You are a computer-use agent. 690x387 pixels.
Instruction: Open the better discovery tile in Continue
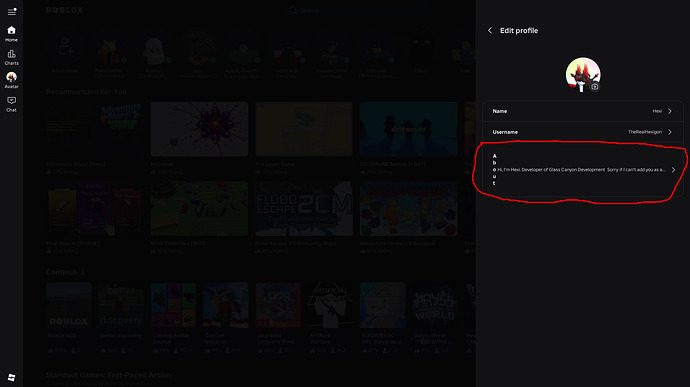[x=121, y=306]
